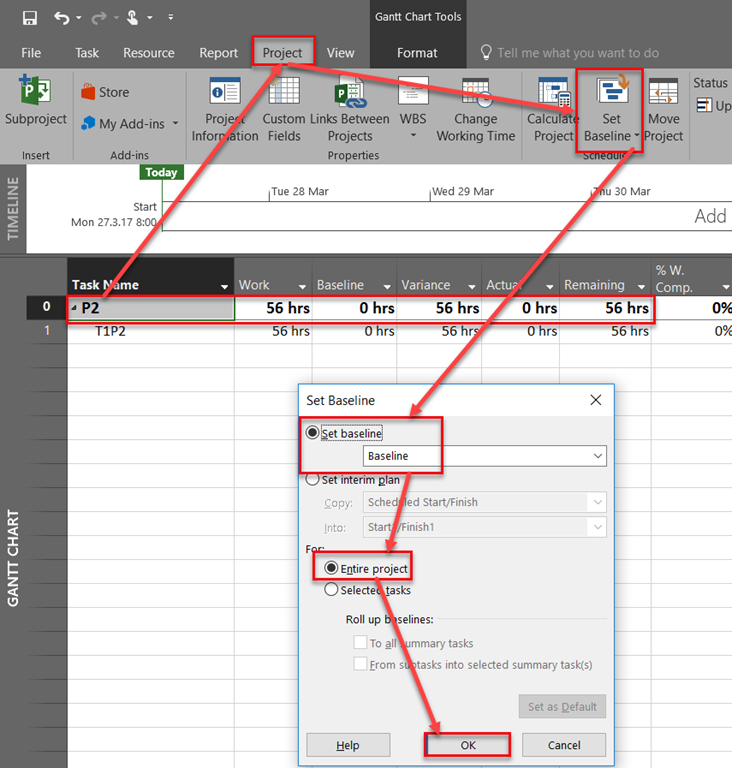
Task: Select the Set interim plan radio button
Action: coord(312,480)
